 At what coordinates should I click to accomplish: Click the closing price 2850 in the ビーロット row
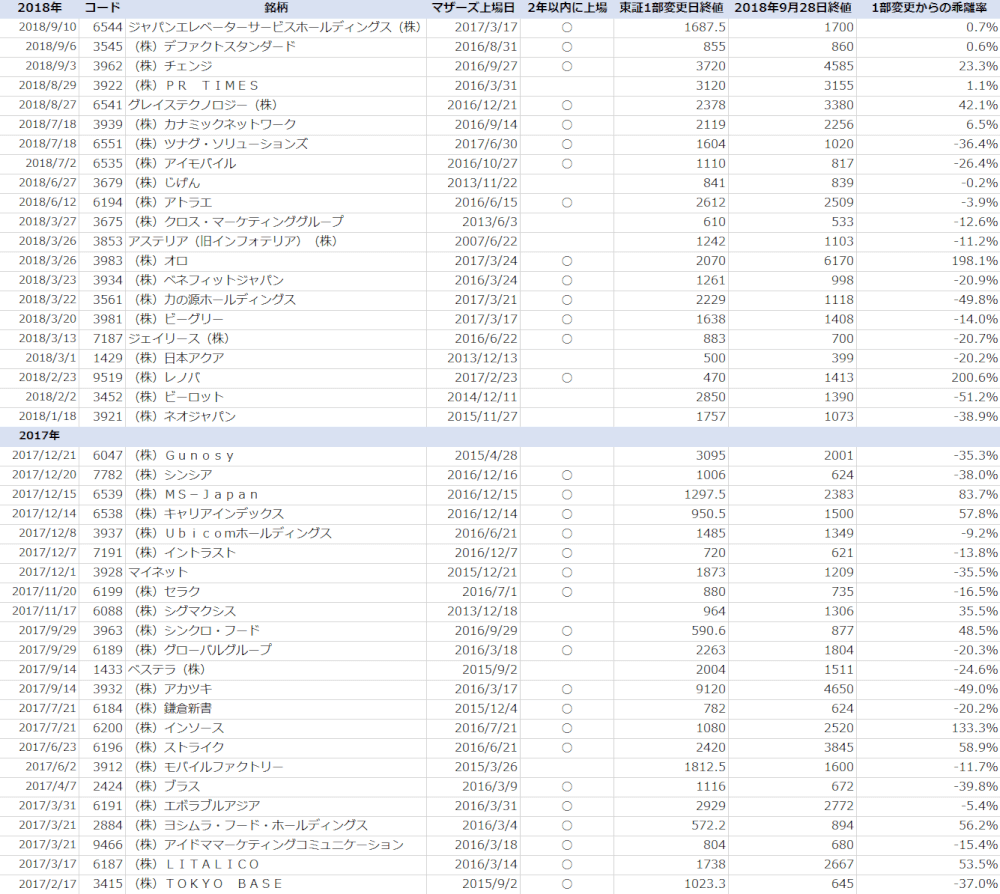click(x=710, y=397)
